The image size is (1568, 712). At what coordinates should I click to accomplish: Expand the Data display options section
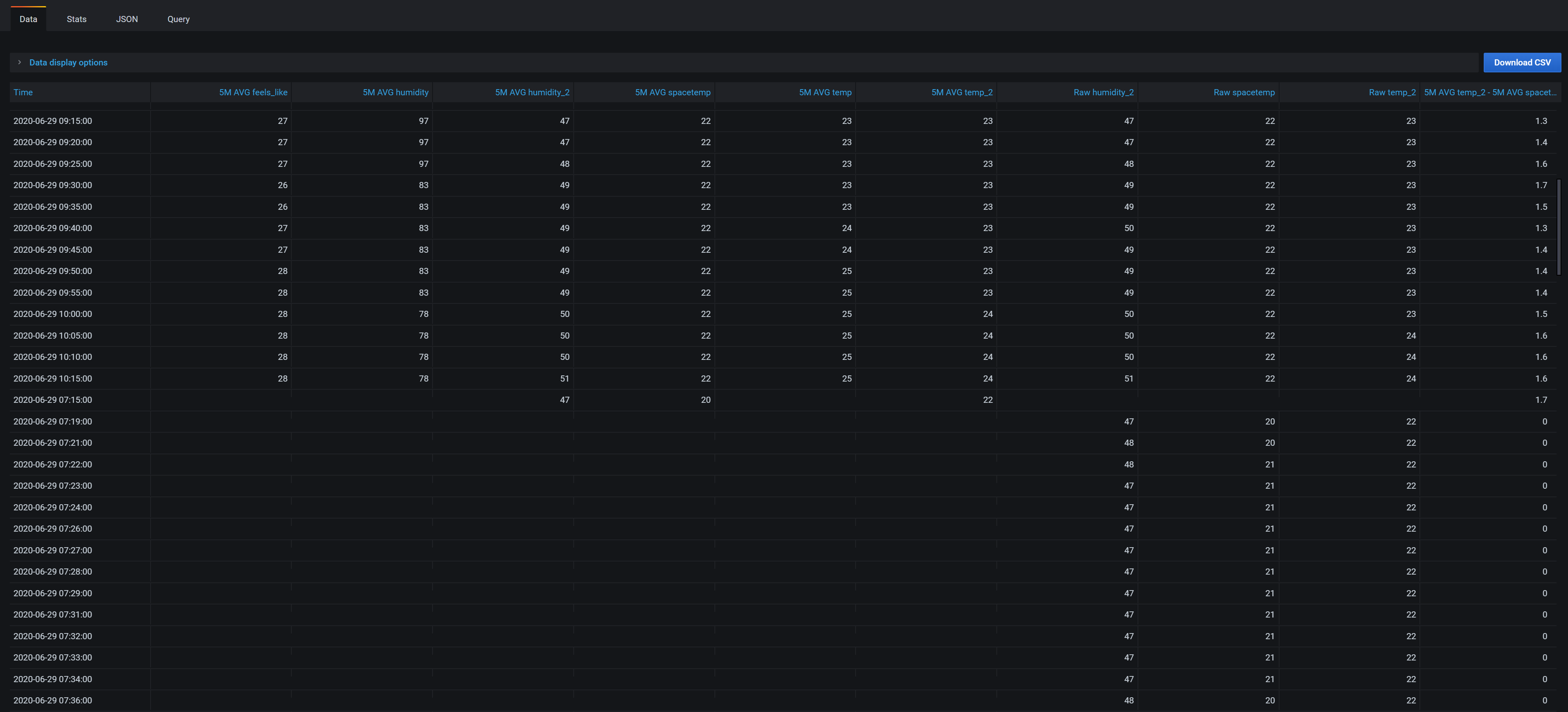point(68,62)
